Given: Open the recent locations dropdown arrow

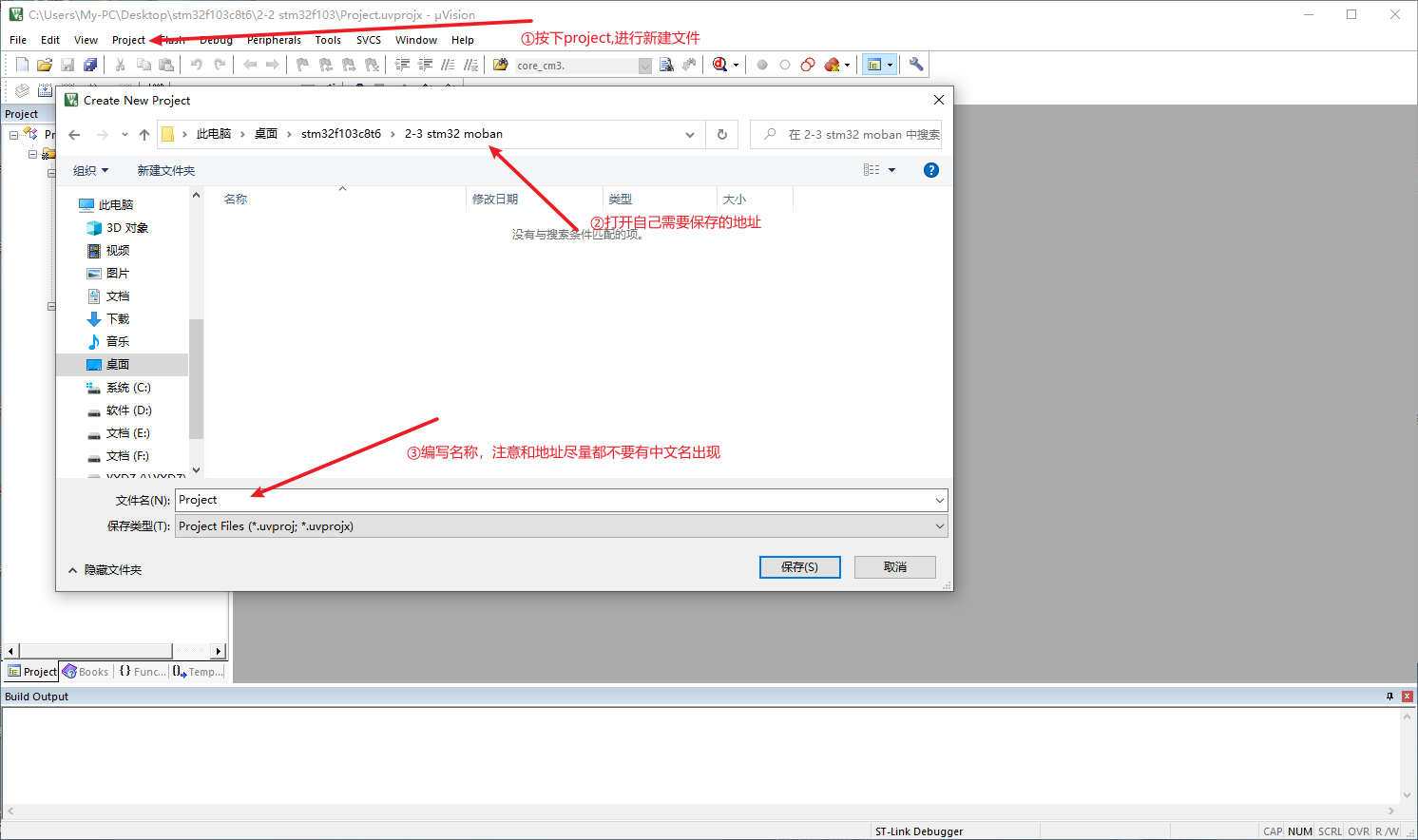Looking at the screenshot, I should point(125,134).
